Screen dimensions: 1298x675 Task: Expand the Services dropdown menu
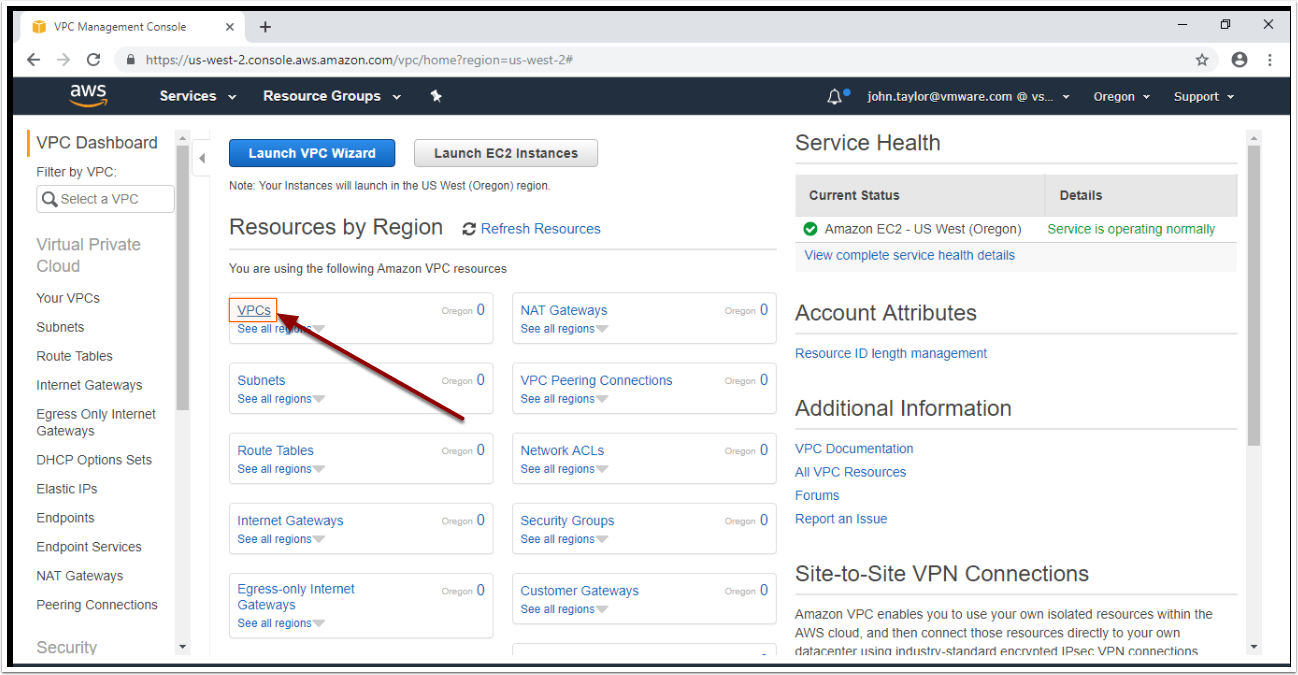pyautogui.click(x=197, y=96)
